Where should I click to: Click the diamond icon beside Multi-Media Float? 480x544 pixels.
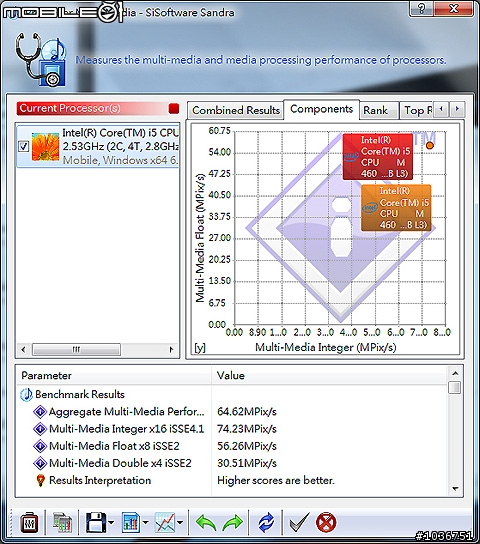(40, 446)
